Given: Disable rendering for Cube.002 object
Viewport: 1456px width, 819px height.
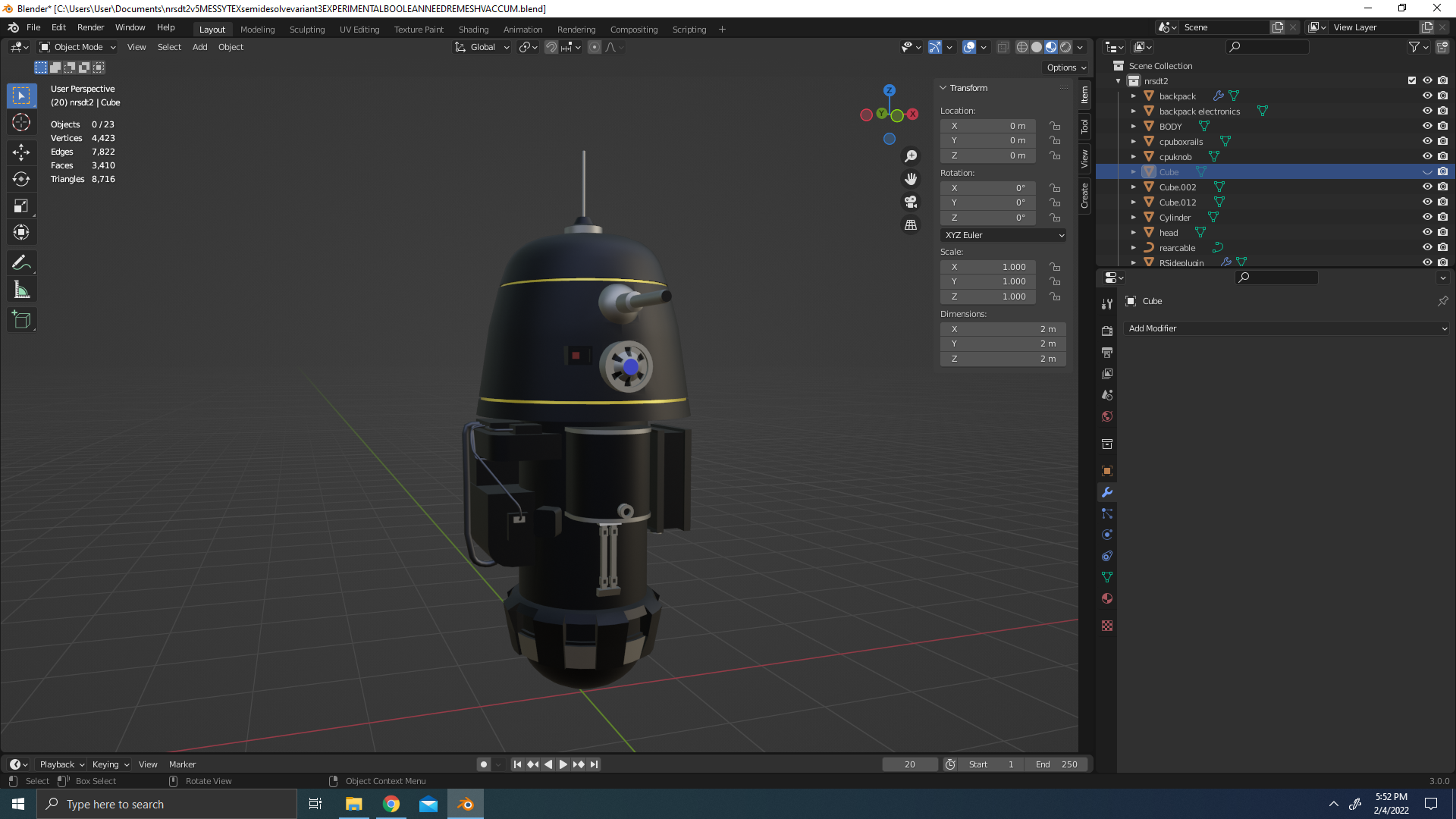Looking at the screenshot, I should pyautogui.click(x=1442, y=187).
